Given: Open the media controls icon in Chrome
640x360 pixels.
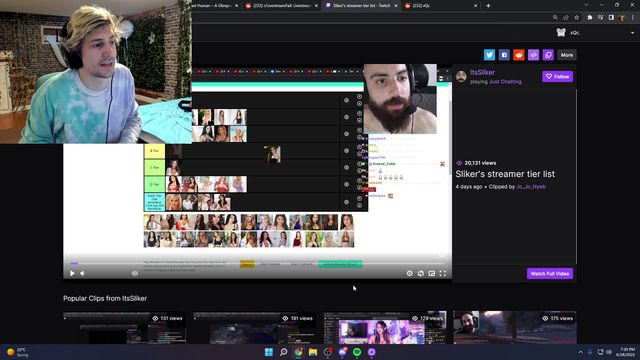Looking at the screenshot, I should (x=600, y=18).
